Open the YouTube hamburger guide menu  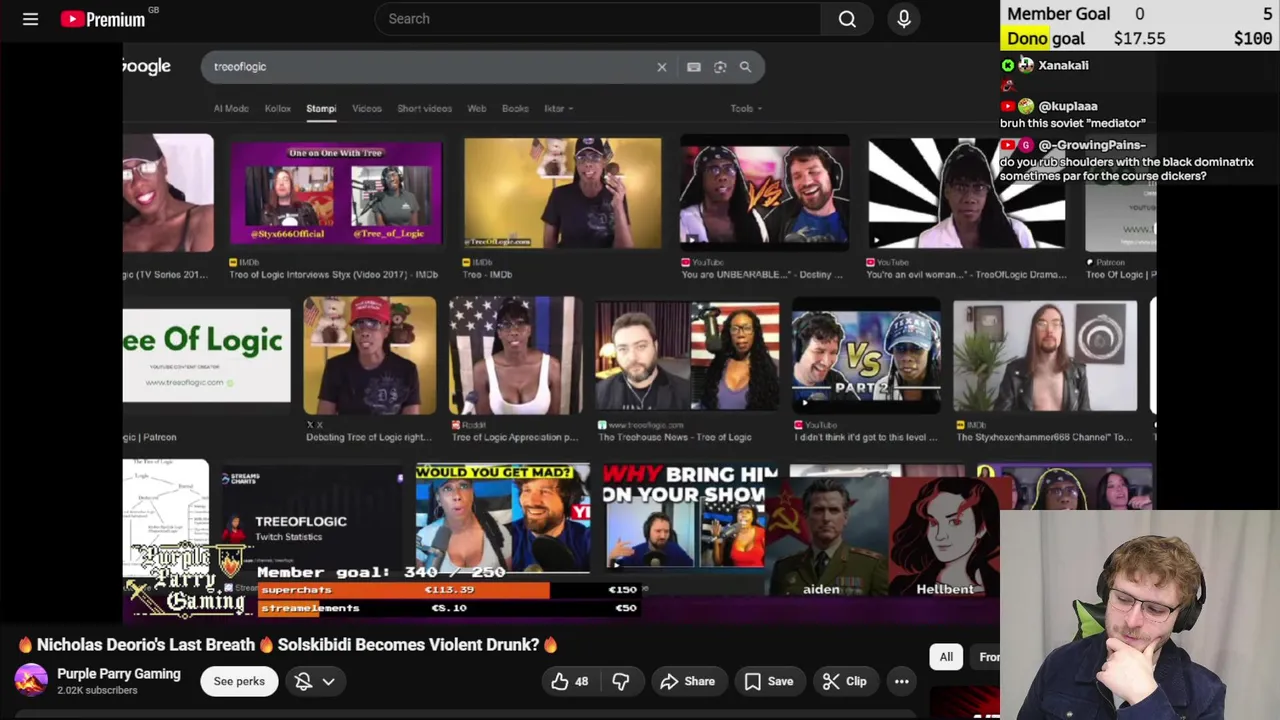click(x=30, y=19)
